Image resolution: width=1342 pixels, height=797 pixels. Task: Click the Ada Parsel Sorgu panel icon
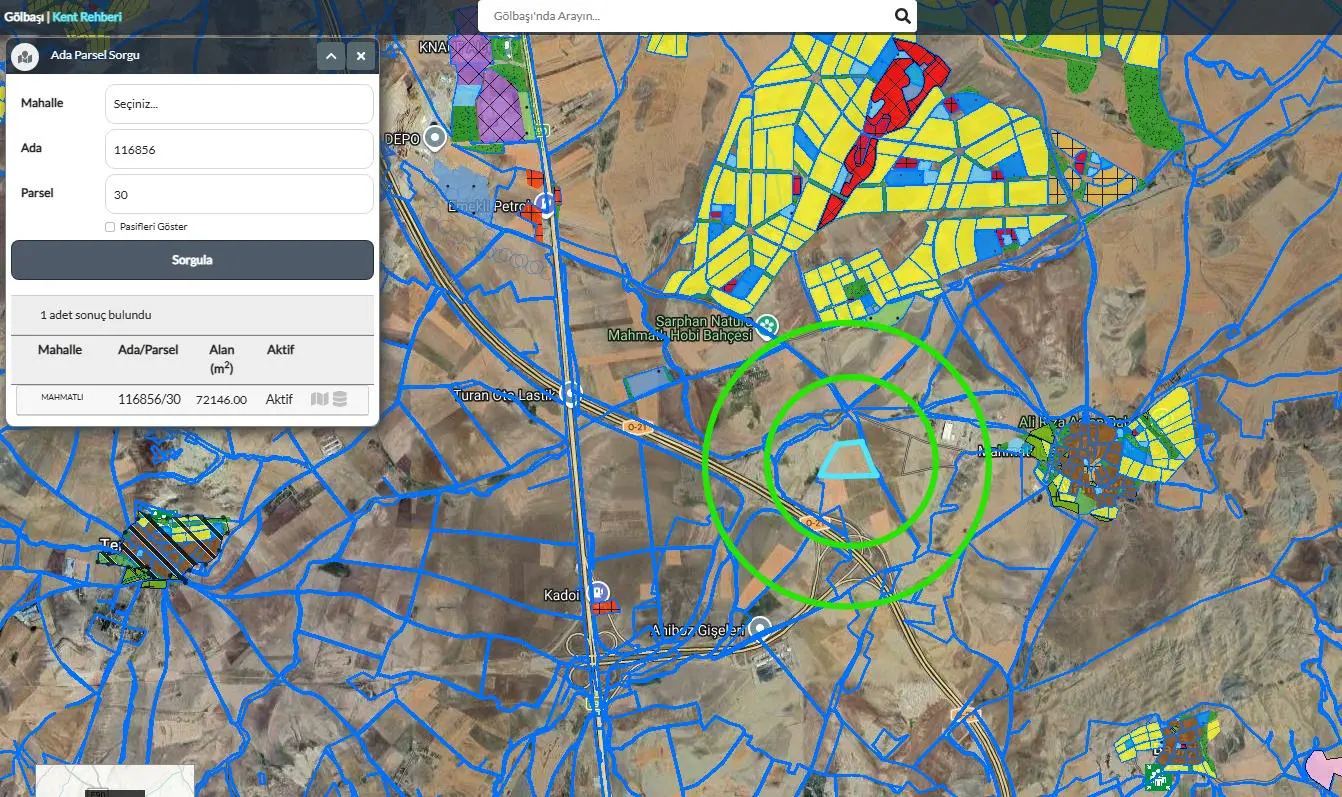click(25, 56)
